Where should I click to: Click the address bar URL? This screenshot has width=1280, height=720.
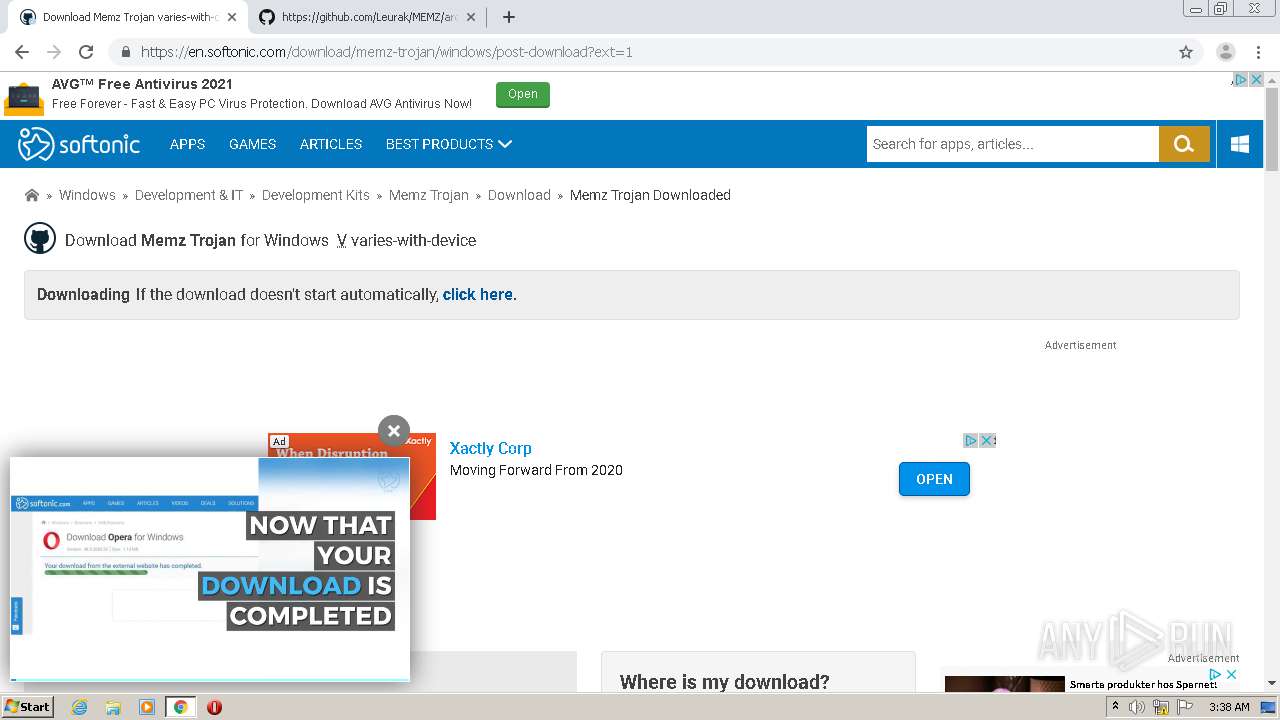(x=386, y=52)
